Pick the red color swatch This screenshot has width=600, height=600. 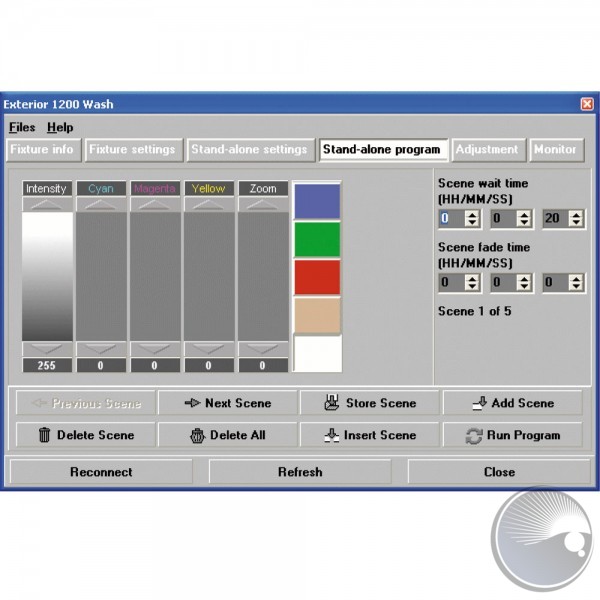(317, 277)
